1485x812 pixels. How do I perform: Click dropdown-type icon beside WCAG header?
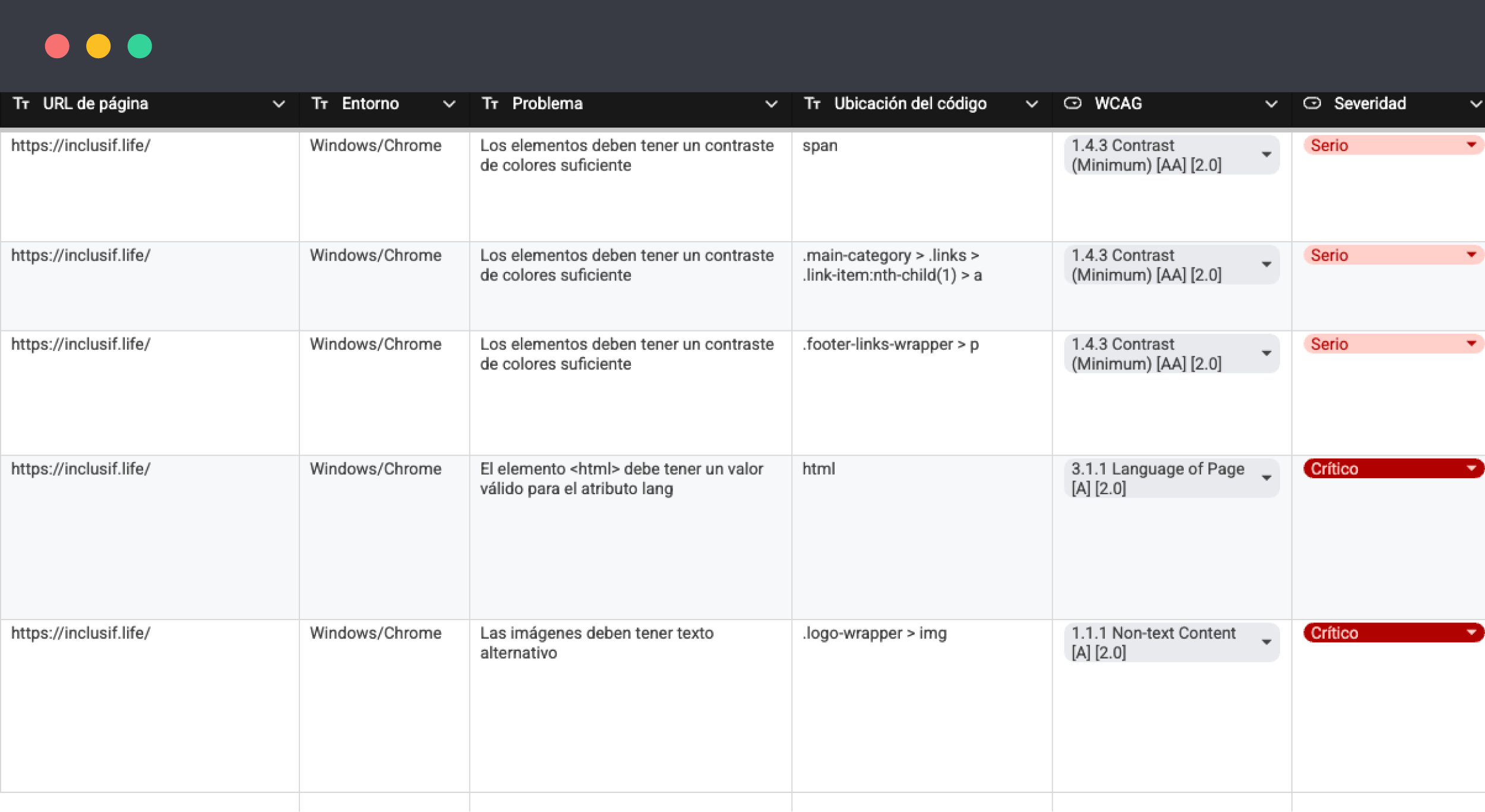pyautogui.click(x=1072, y=104)
